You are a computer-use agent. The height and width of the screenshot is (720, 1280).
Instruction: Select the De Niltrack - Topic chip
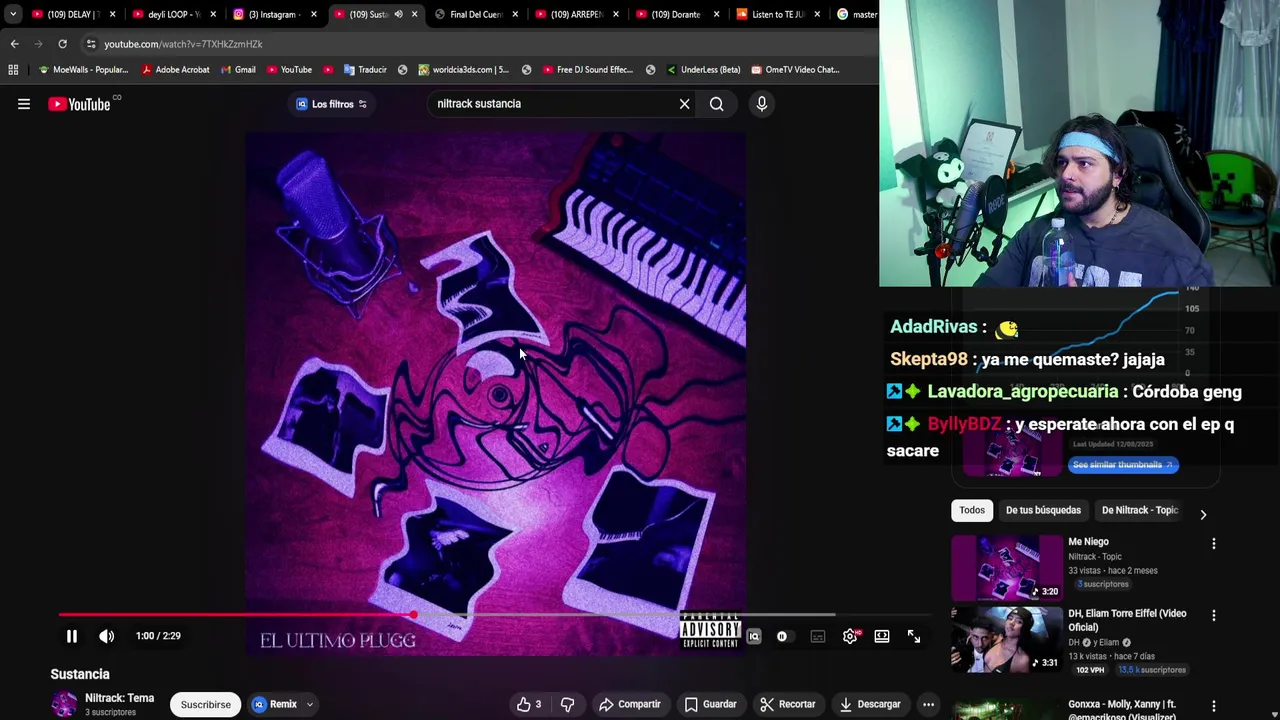[x=1139, y=510]
